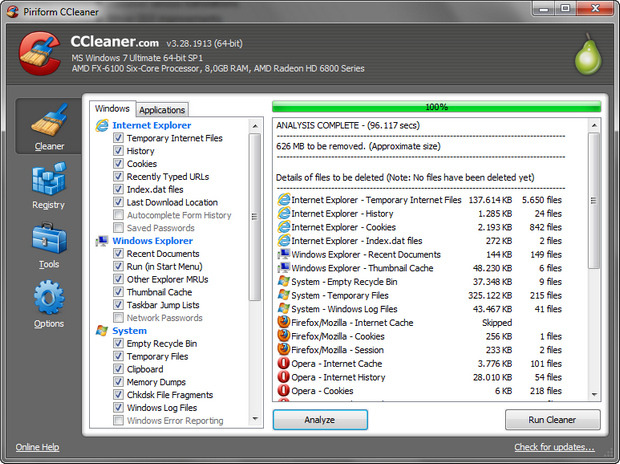620x464 pixels.
Task: Select the System category header
Action: click(129, 331)
